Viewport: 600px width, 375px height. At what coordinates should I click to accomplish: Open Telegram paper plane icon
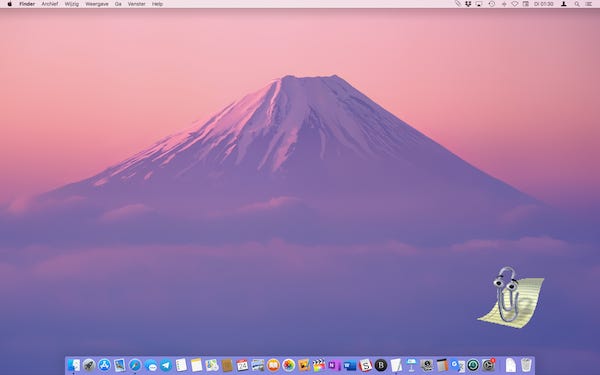click(x=166, y=365)
